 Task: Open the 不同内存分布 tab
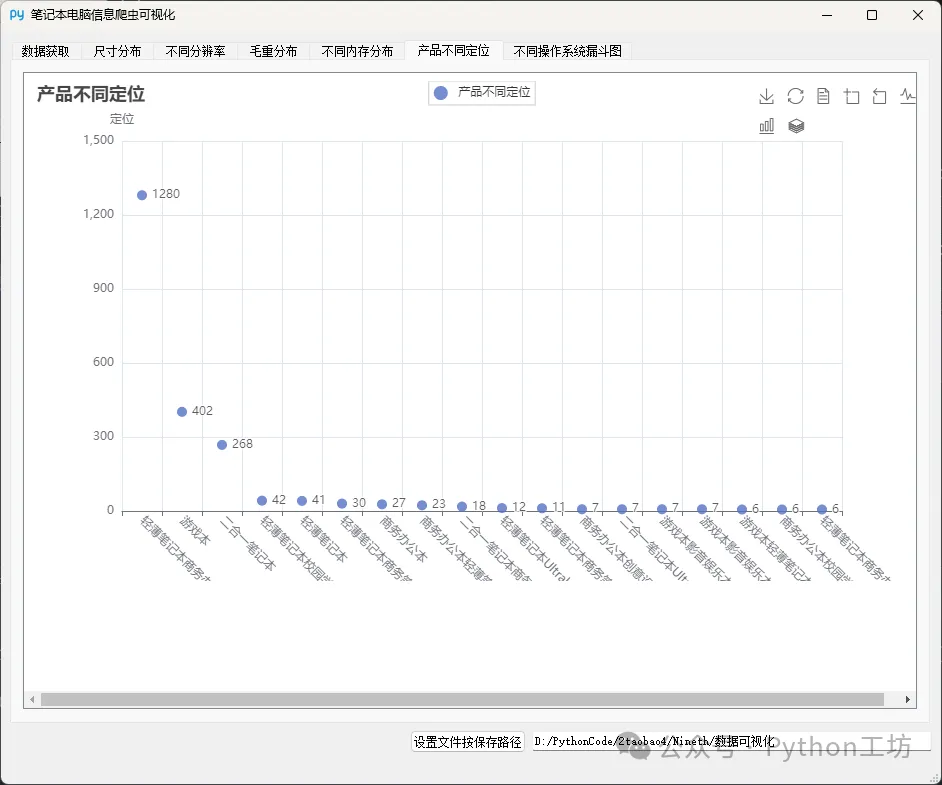tap(357, 52)
